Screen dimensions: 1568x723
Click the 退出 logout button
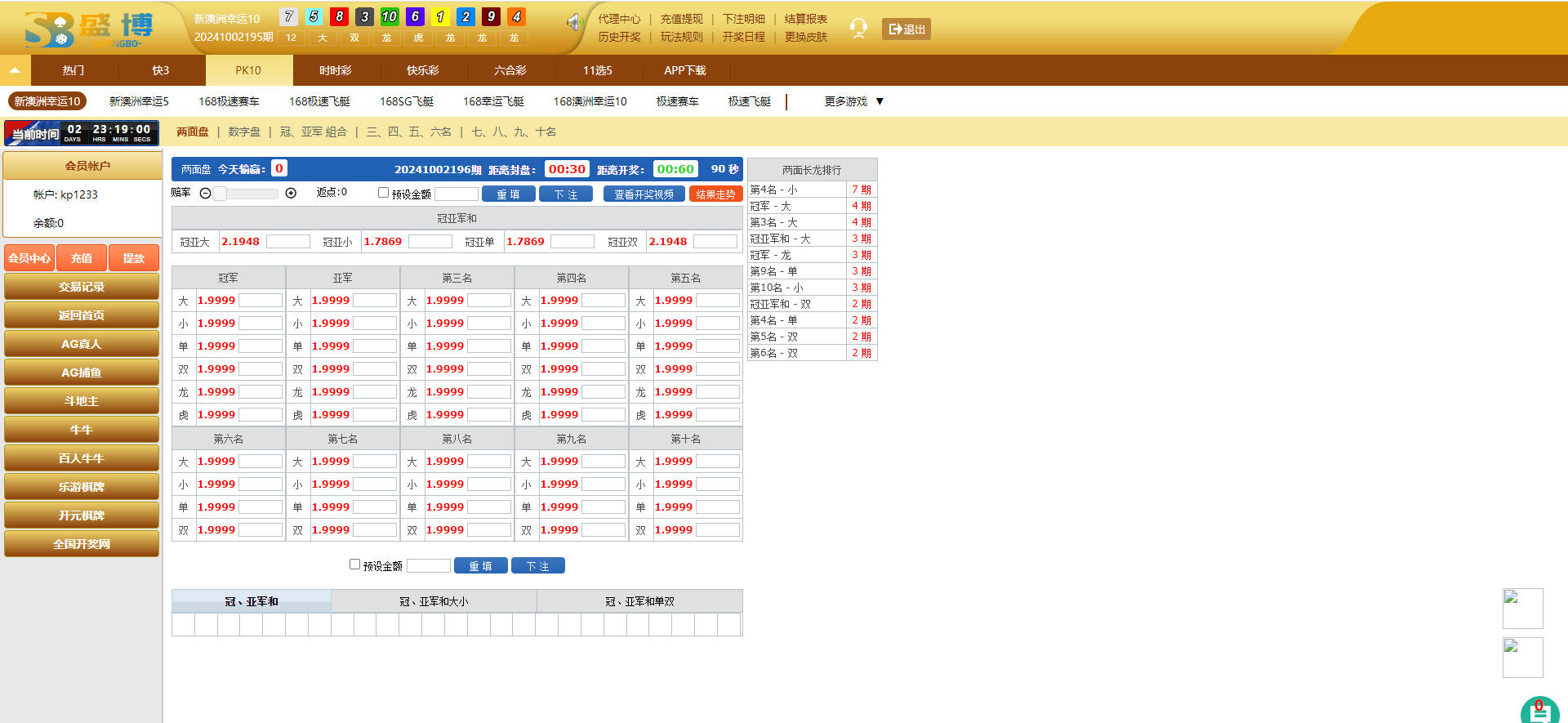[x=906, y=29]
